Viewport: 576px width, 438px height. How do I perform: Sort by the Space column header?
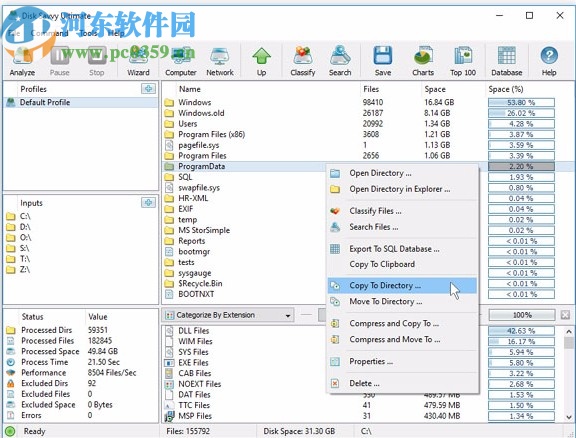click(x=435, y=89)
